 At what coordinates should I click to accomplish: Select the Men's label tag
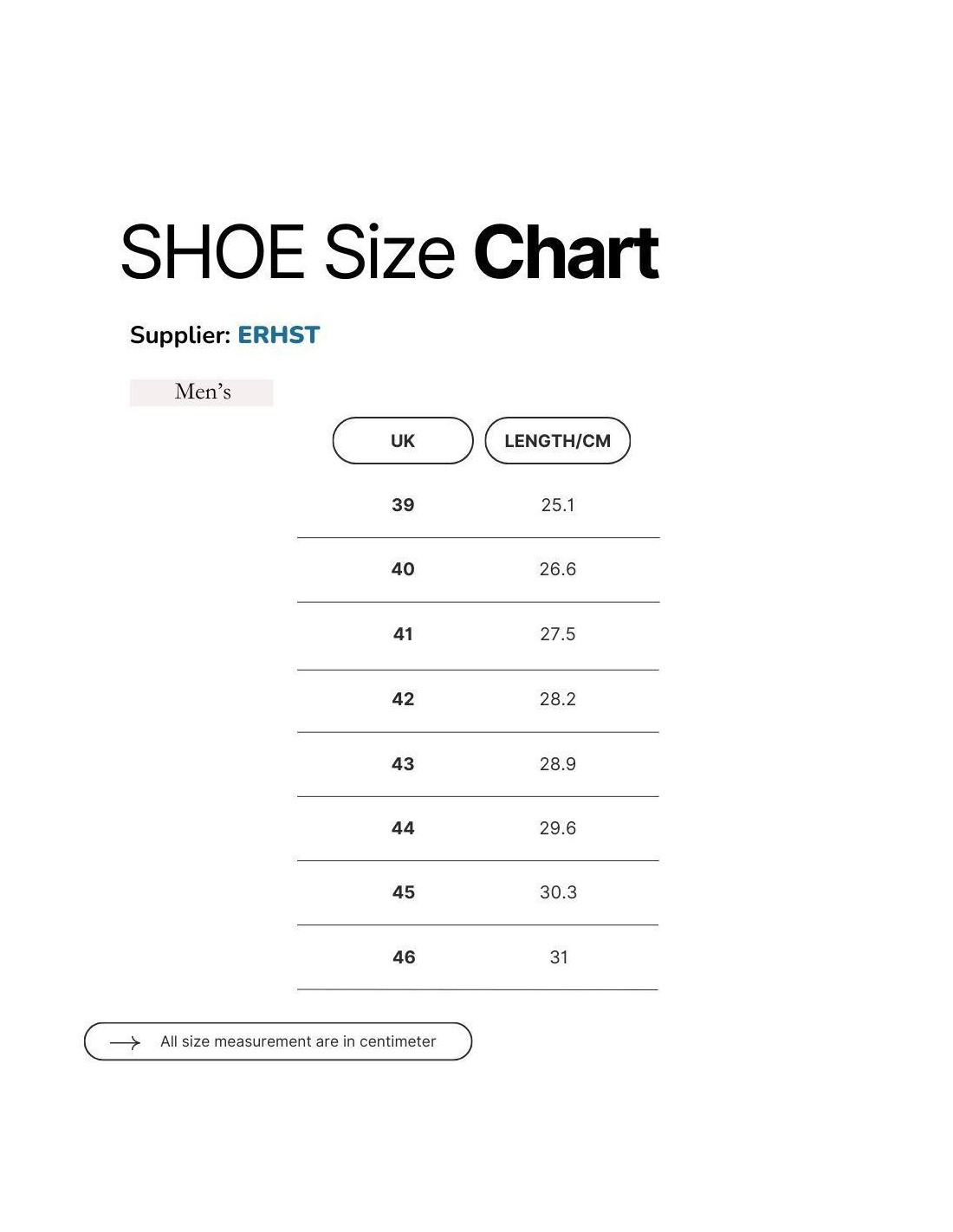[x=202, y=392]
